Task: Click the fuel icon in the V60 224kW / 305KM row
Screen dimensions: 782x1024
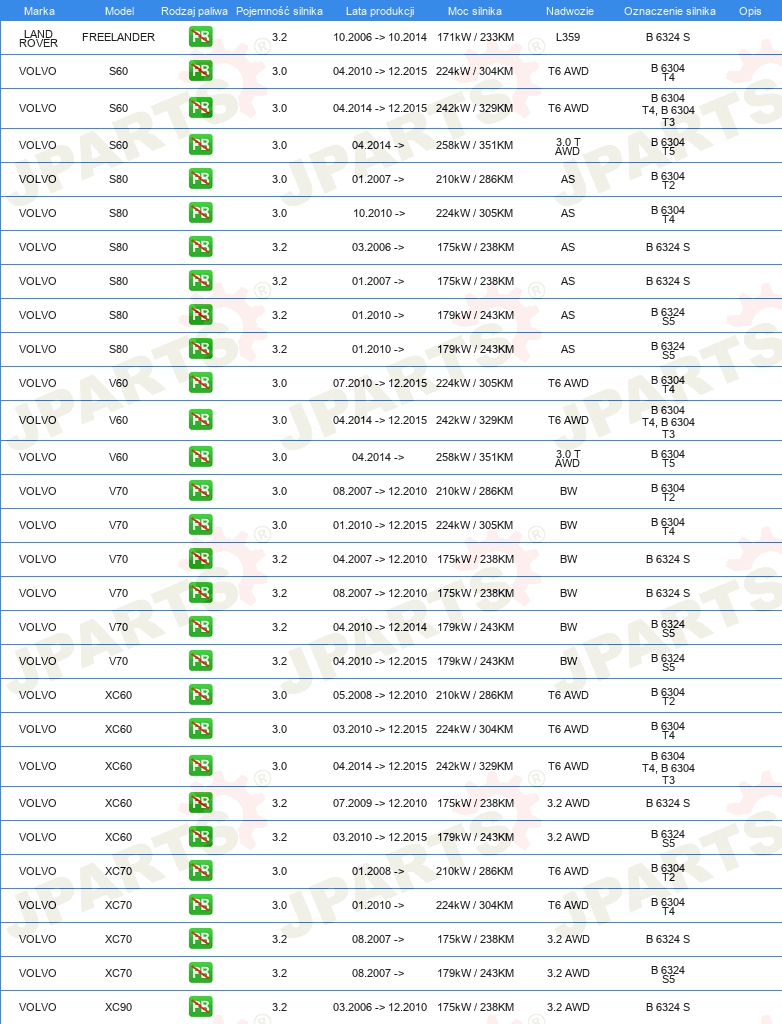Action: [201, 383]
